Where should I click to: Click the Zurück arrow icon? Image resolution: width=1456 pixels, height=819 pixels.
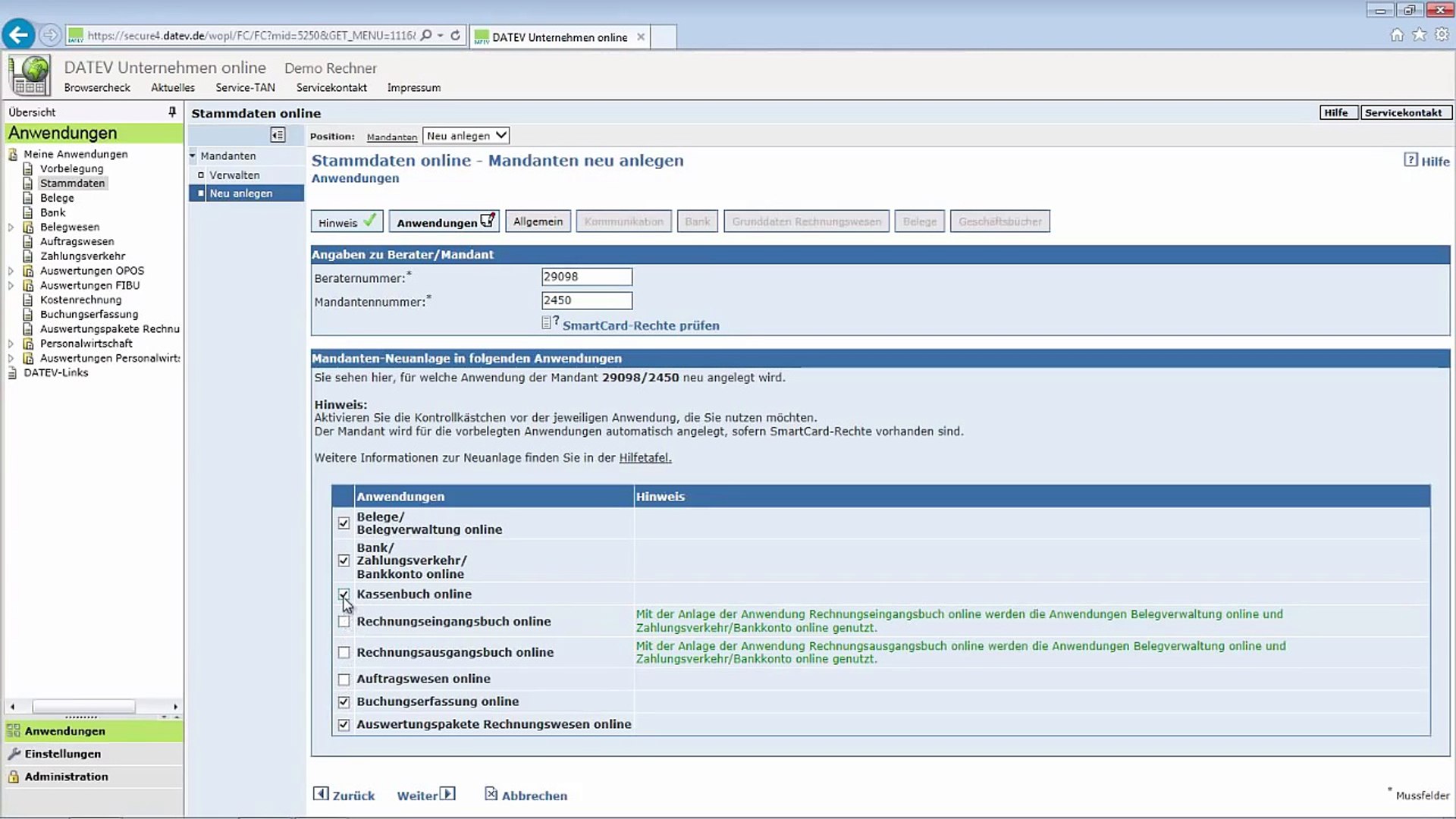321,793
